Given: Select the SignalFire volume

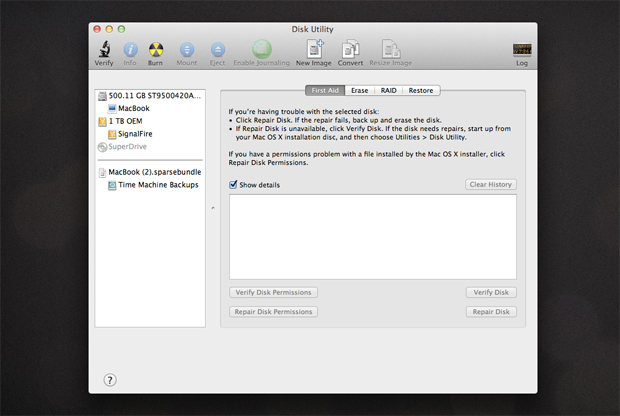Looking at the screenshot, I should click(150, 134).
